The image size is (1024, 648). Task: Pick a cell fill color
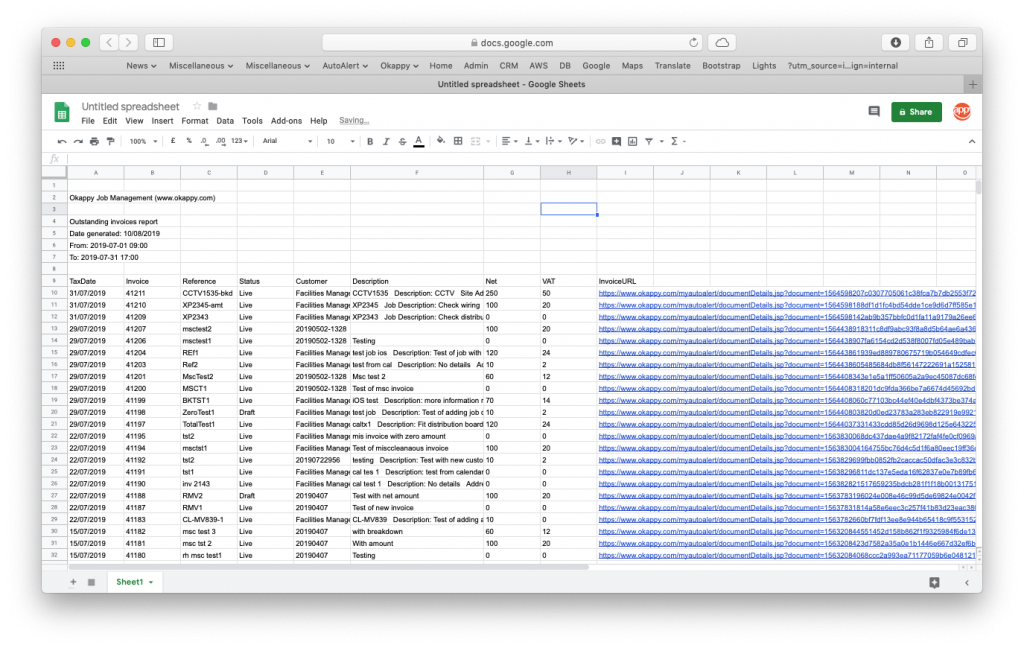[x=441, y=141]
